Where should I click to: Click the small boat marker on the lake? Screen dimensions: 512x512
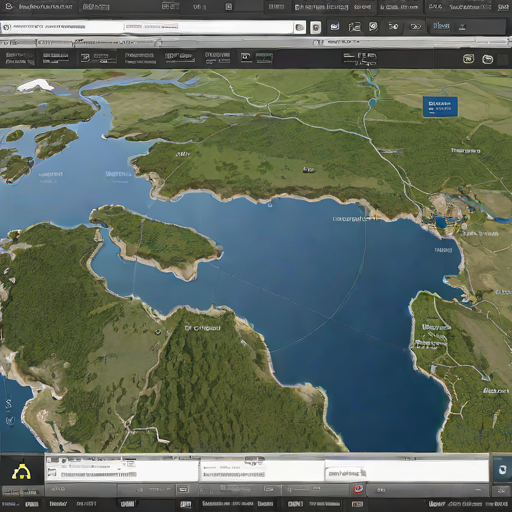click(269, 205)
